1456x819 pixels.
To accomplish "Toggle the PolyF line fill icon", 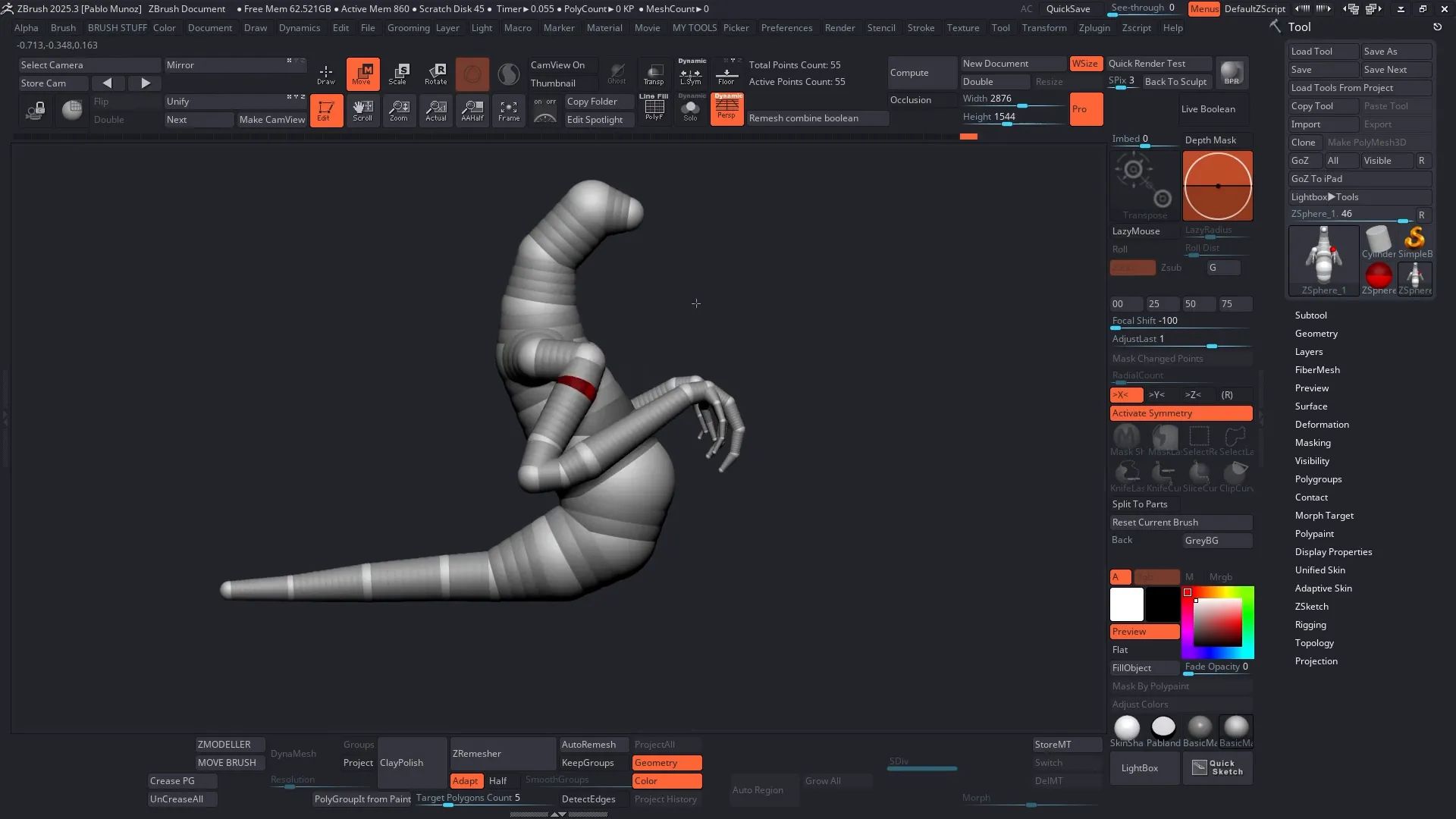I will pyautogui.click(x=654, y=109).
